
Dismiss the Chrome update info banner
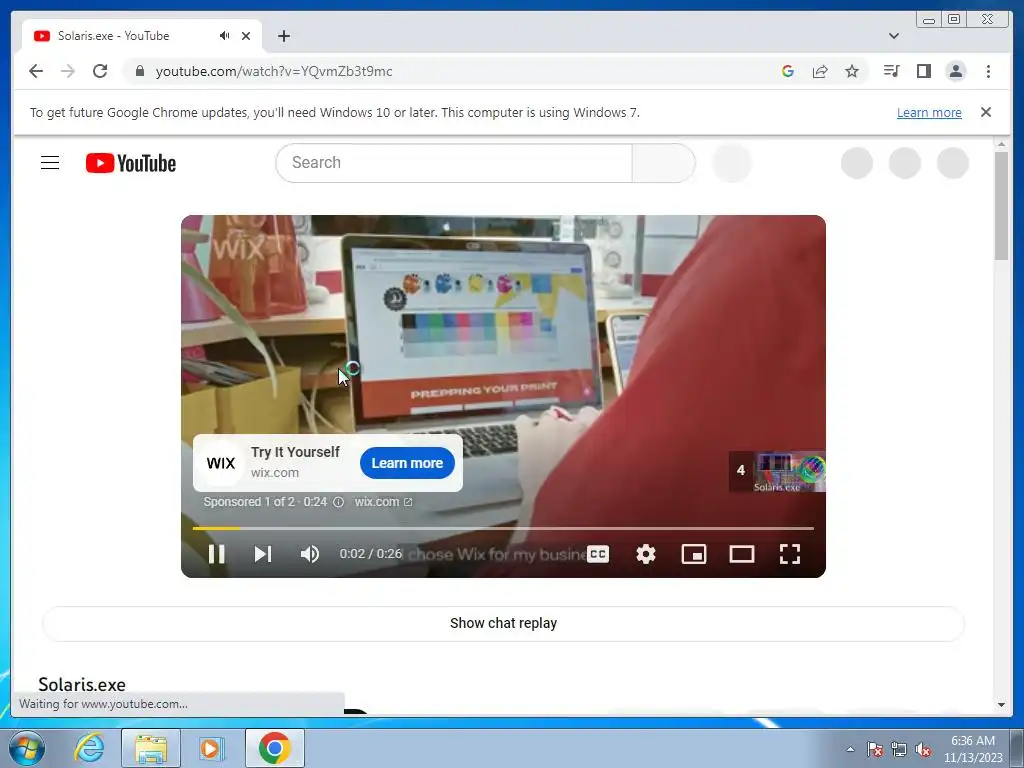986,112
